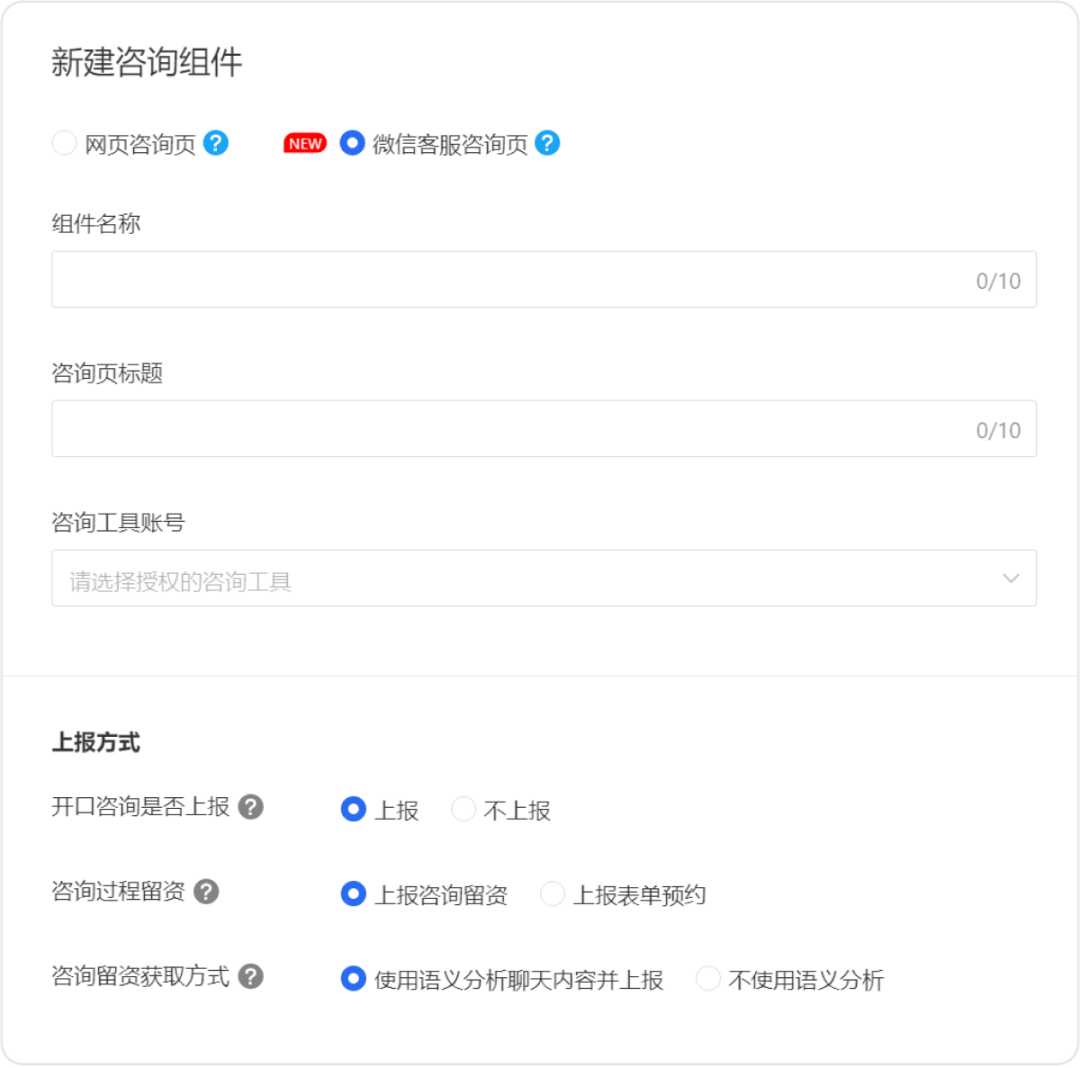Click the dropdown chevron arrow for 咨询工具
The image size is (1080, 1068).
(x=1010, y=578)
